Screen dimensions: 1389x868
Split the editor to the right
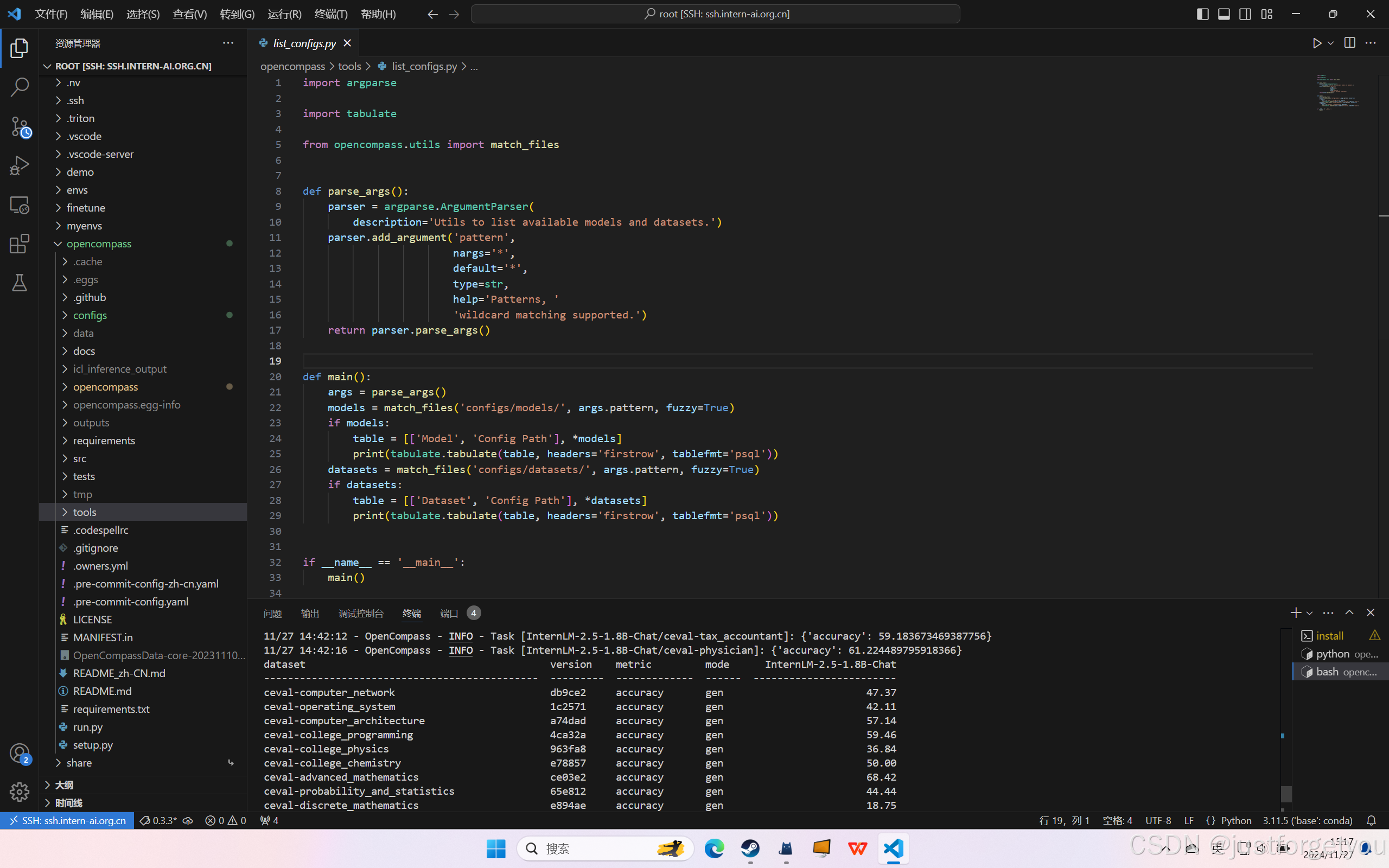click(1349, 43)
